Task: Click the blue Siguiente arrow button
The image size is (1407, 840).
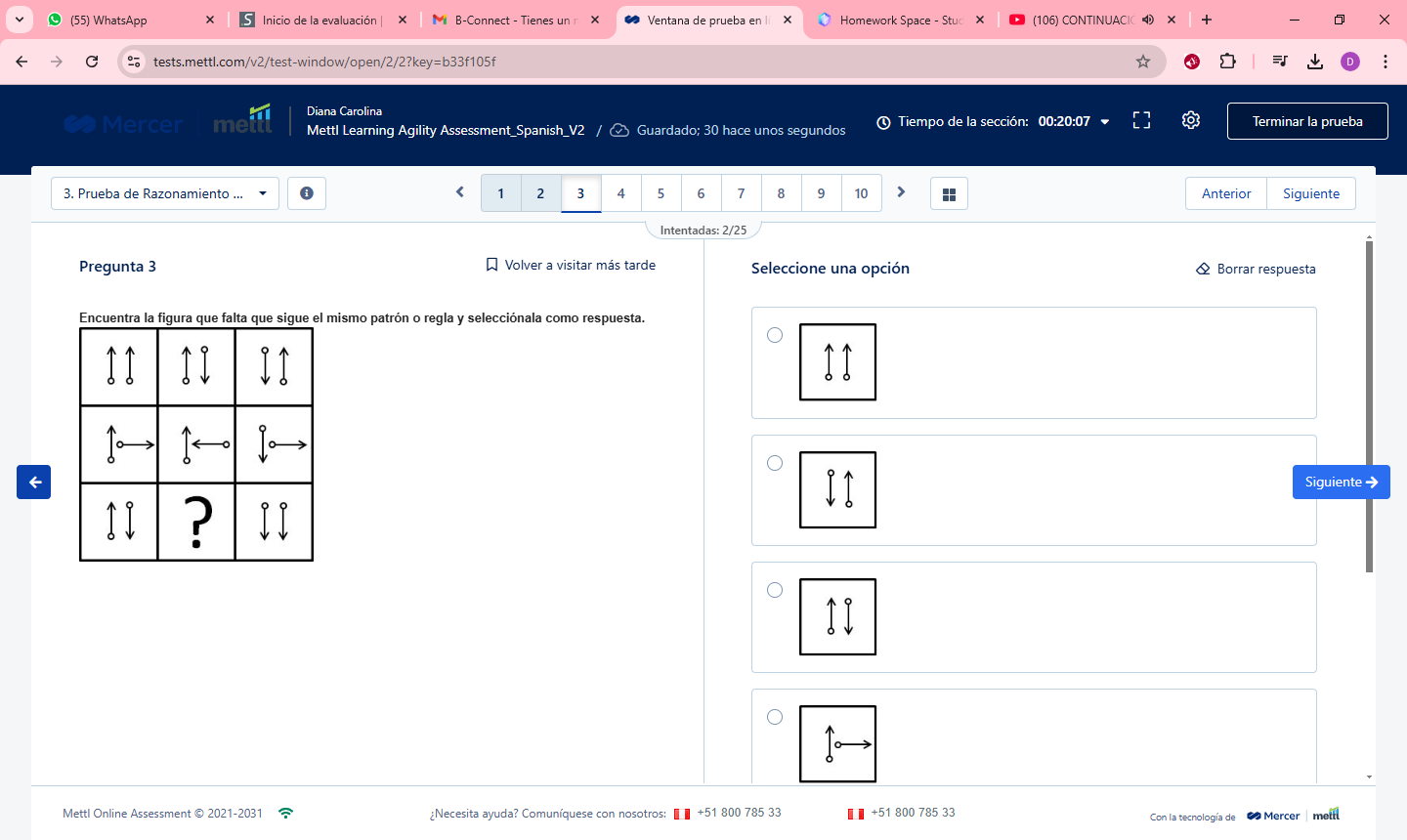Action: (x=1342, y=482)
